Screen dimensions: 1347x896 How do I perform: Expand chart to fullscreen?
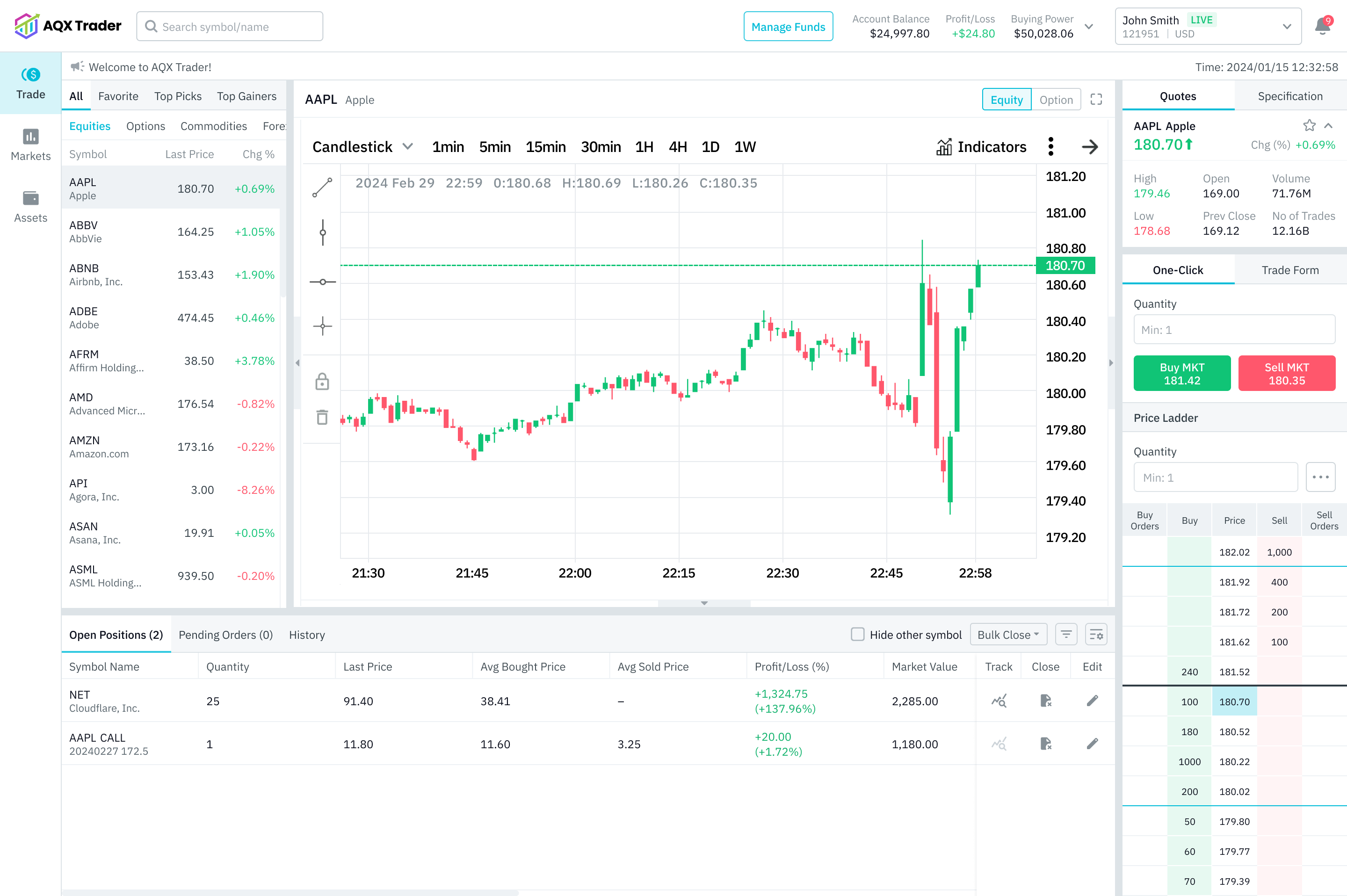click(x=1095, y=100)
